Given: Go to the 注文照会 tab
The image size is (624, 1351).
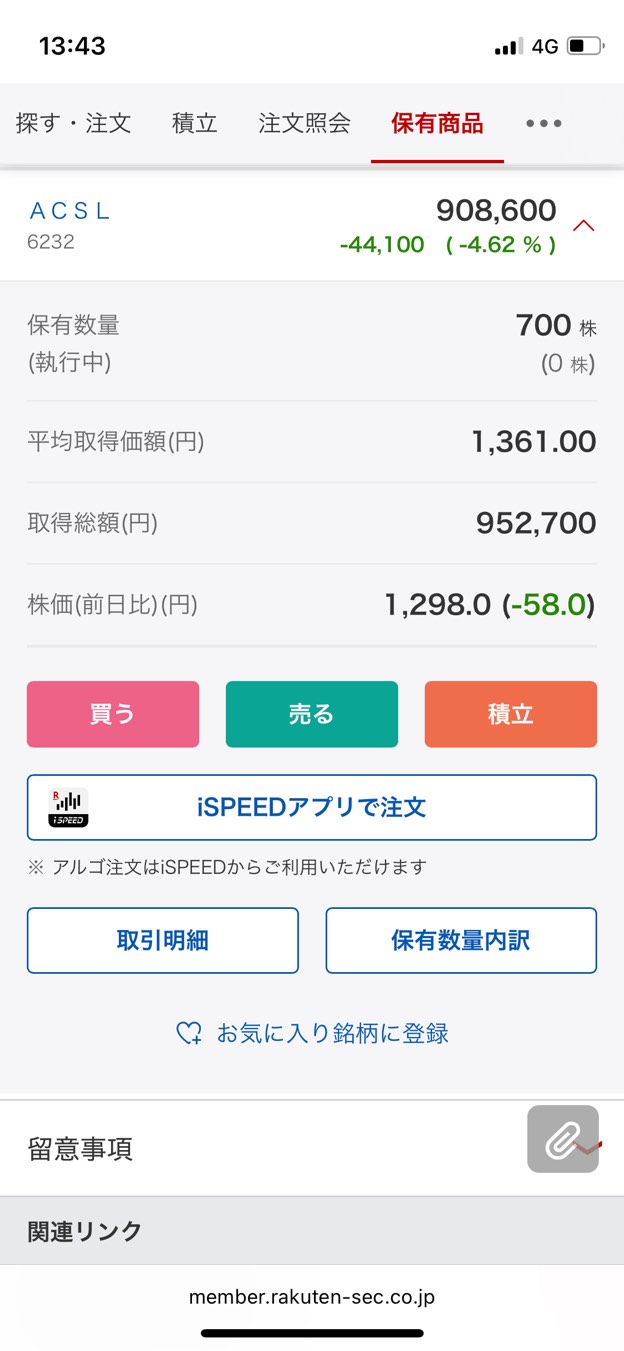Looking at the screenshot, I should coord(304,123).
